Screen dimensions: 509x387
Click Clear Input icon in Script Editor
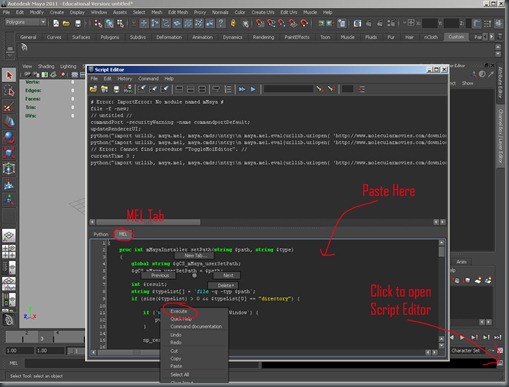(x=153, y=89)
